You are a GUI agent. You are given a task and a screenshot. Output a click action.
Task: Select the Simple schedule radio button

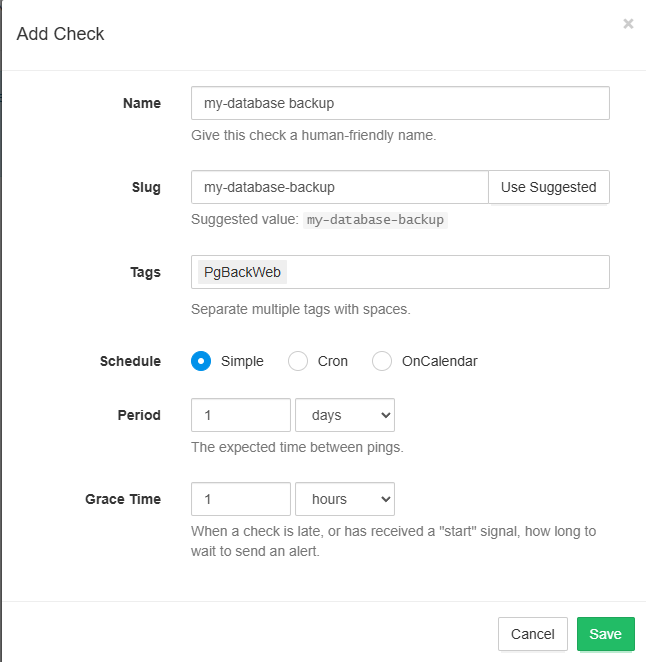coord(201,361)
